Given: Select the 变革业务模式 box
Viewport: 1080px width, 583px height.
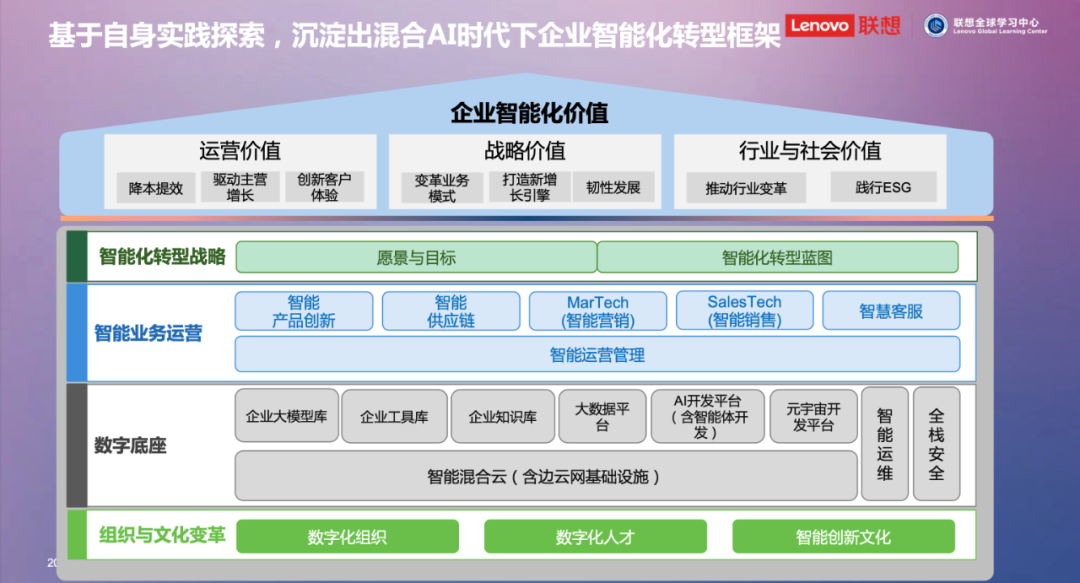Looking at the screenshot, I should click(x=442, y=188).
